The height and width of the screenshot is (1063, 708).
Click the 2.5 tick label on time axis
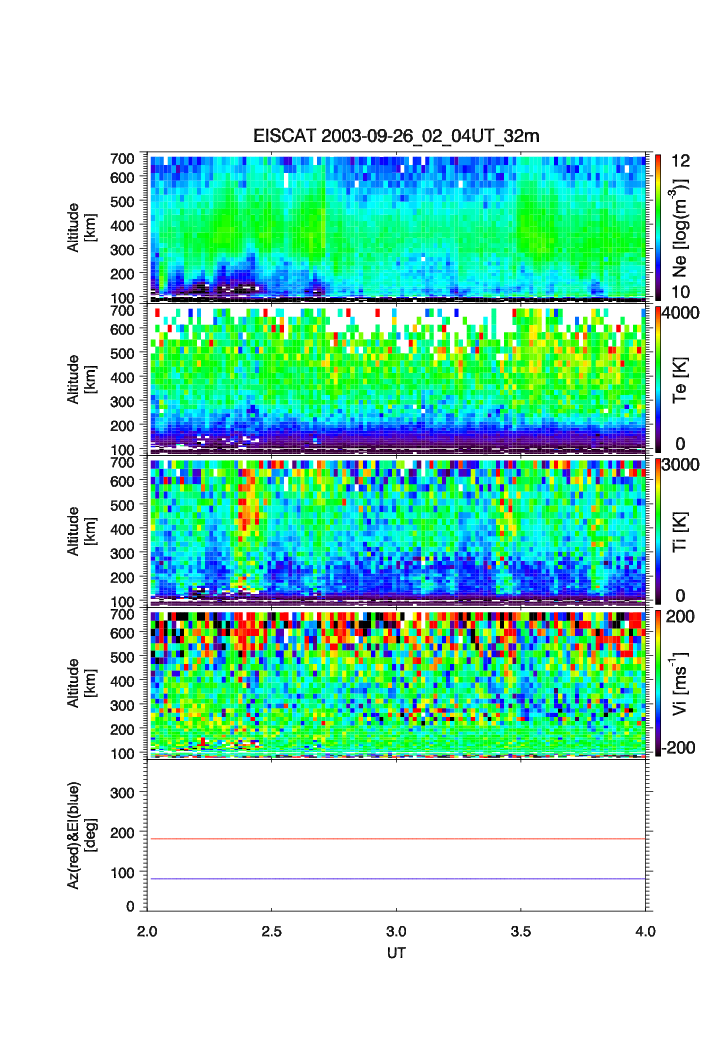272,931
